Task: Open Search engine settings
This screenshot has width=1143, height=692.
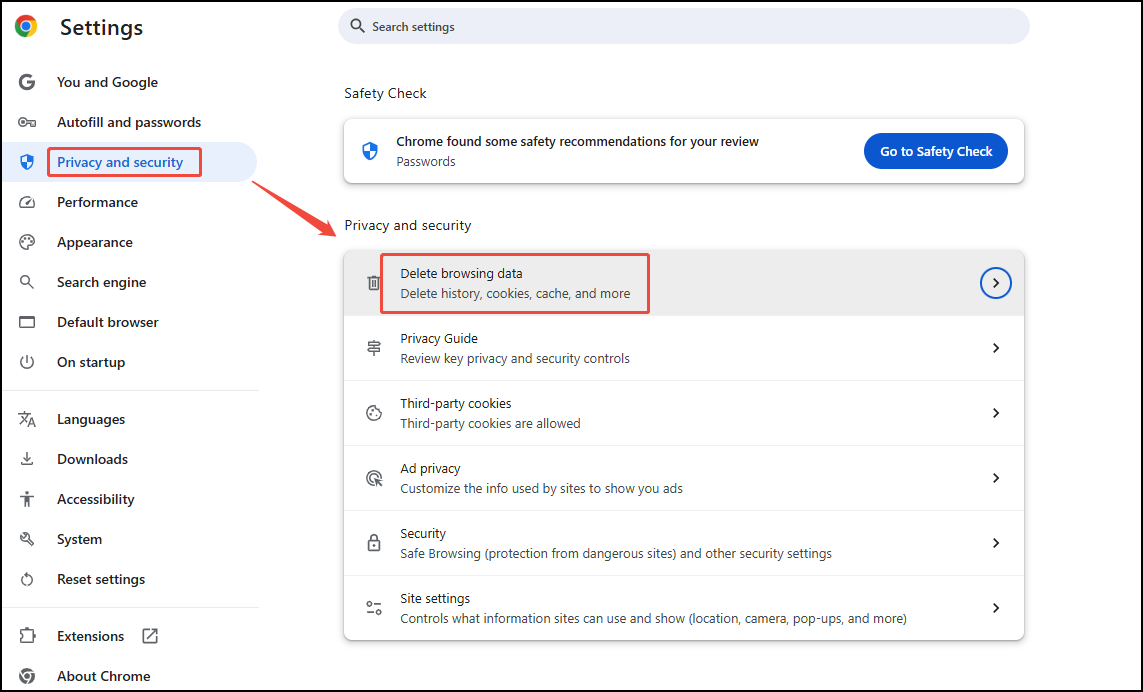Action: click(x=101, y=282)
